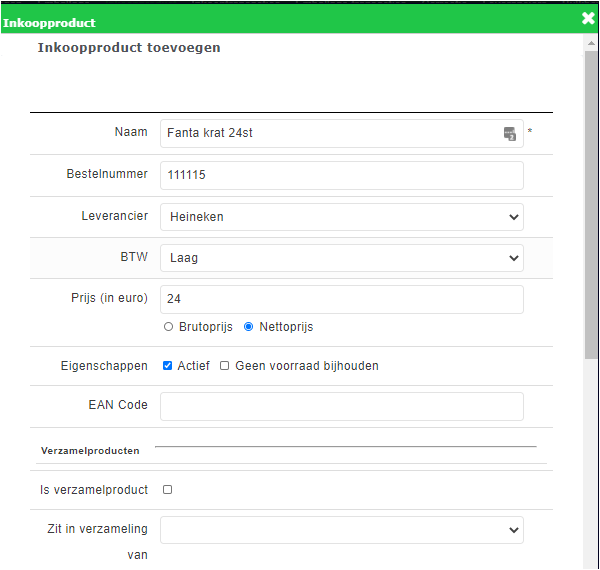Close the Inkoopproduct dialog with the X
Viewport: 600px width, 570px height.
point(588,18)
